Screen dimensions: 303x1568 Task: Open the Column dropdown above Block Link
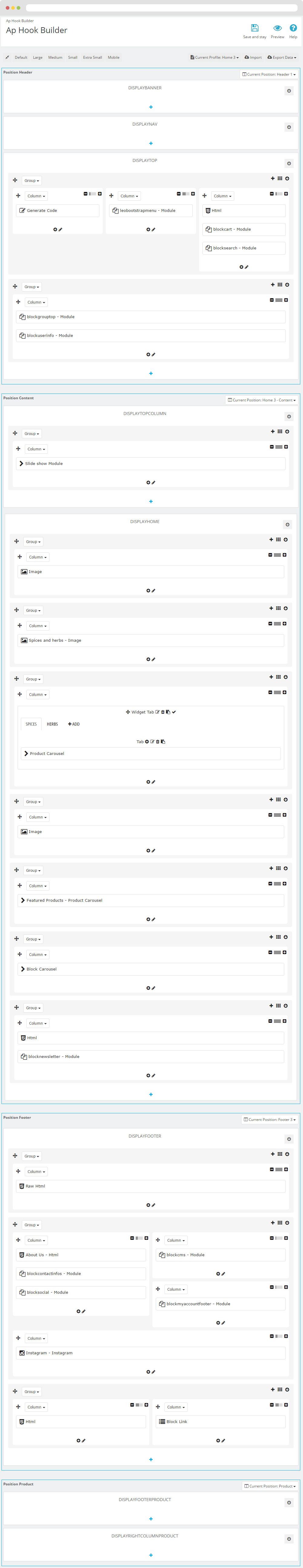[x=175, y=1407]
